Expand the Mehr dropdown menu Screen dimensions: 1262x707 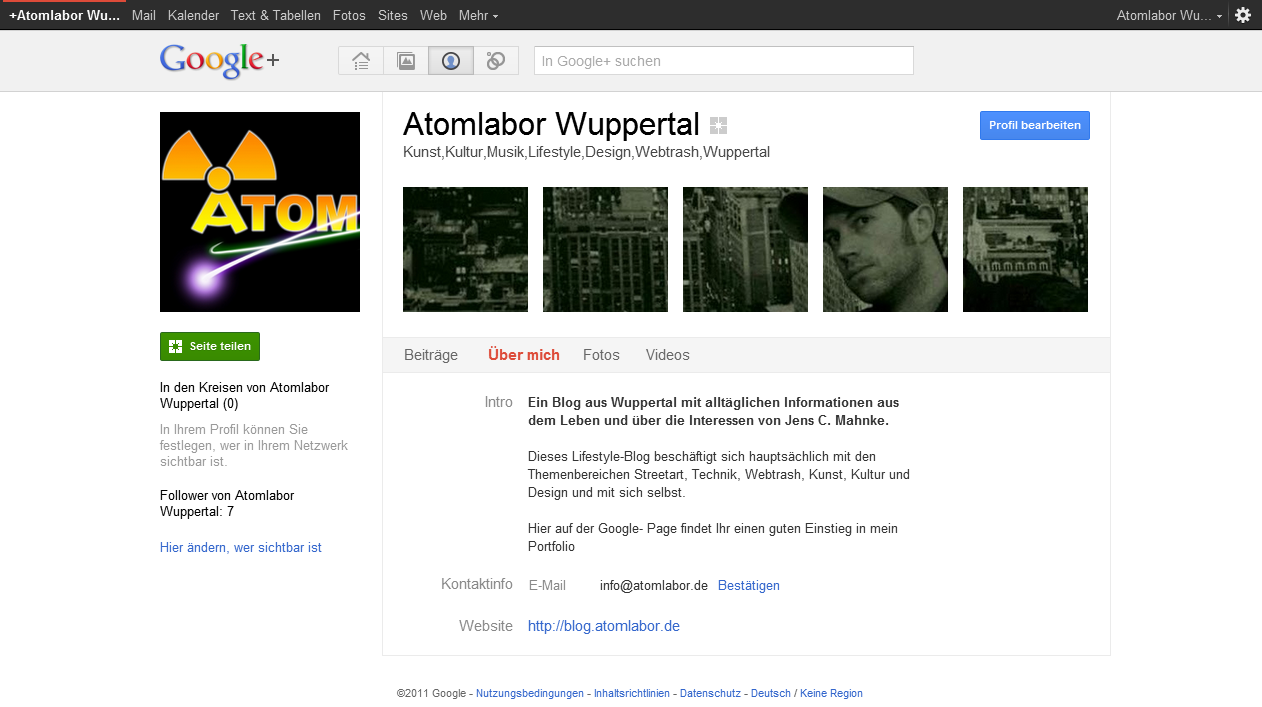(478, 15)
